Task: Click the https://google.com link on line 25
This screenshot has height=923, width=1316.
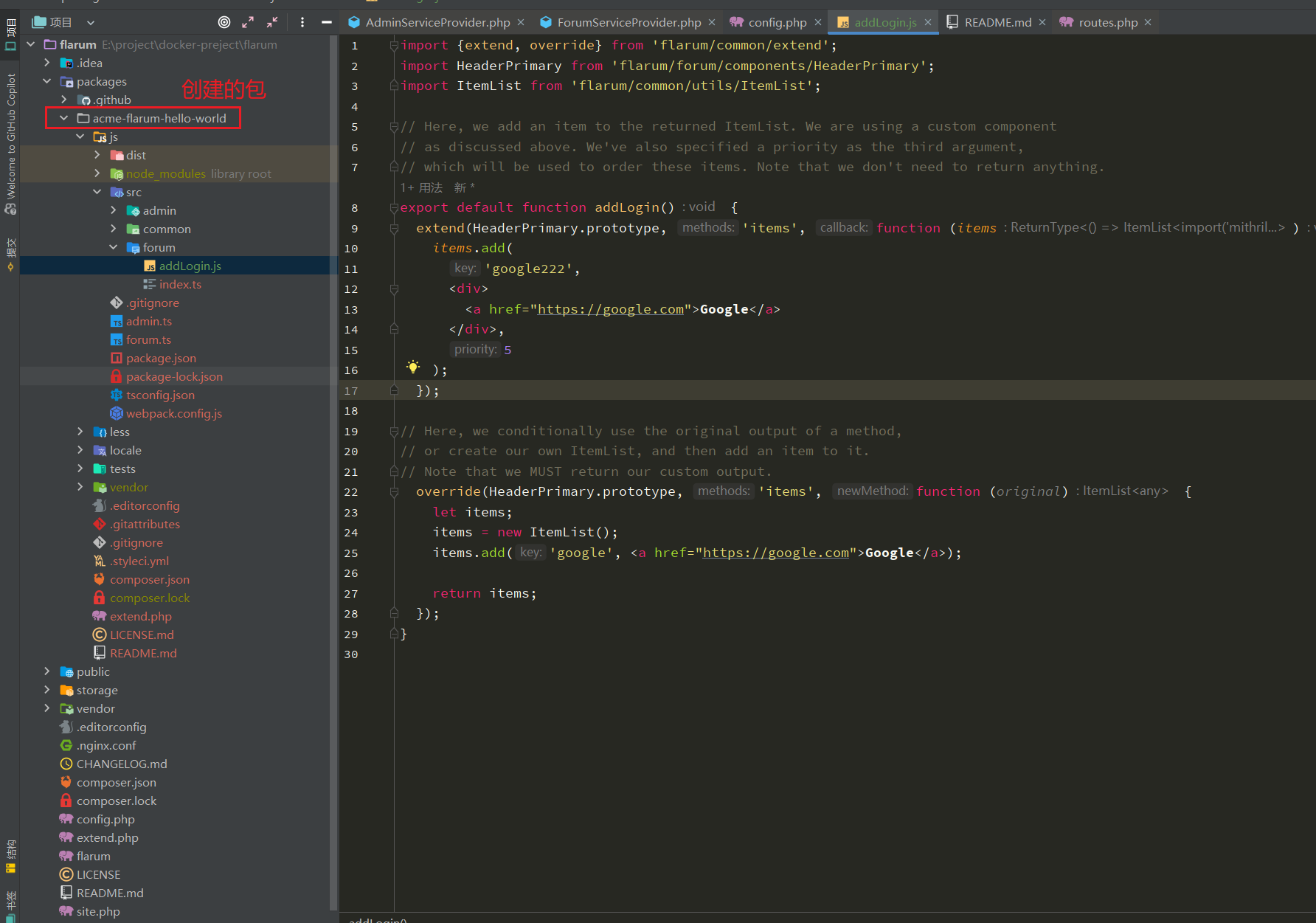Action: click(x=775, y=553)
